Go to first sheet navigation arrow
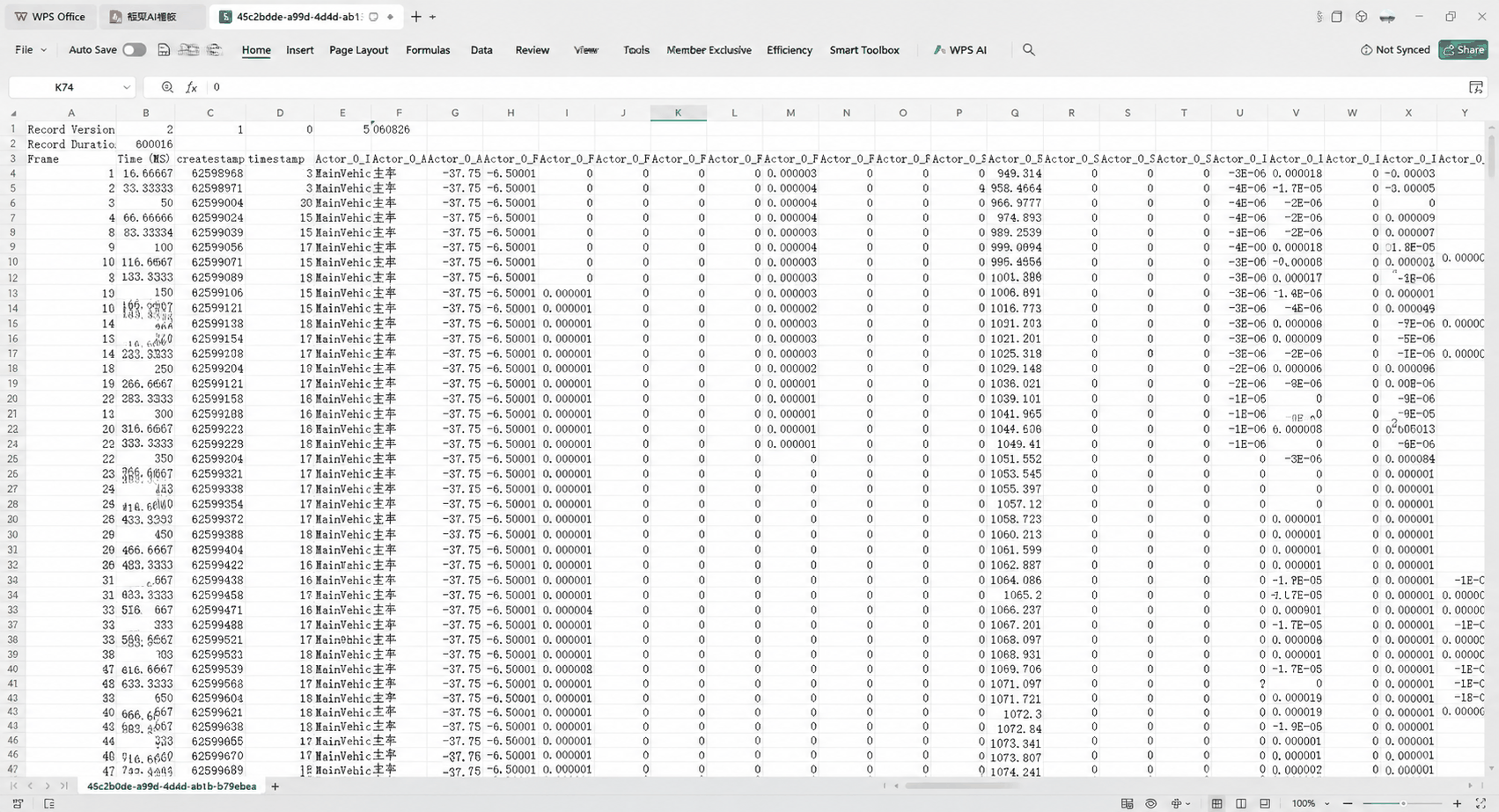 (13, 786)
